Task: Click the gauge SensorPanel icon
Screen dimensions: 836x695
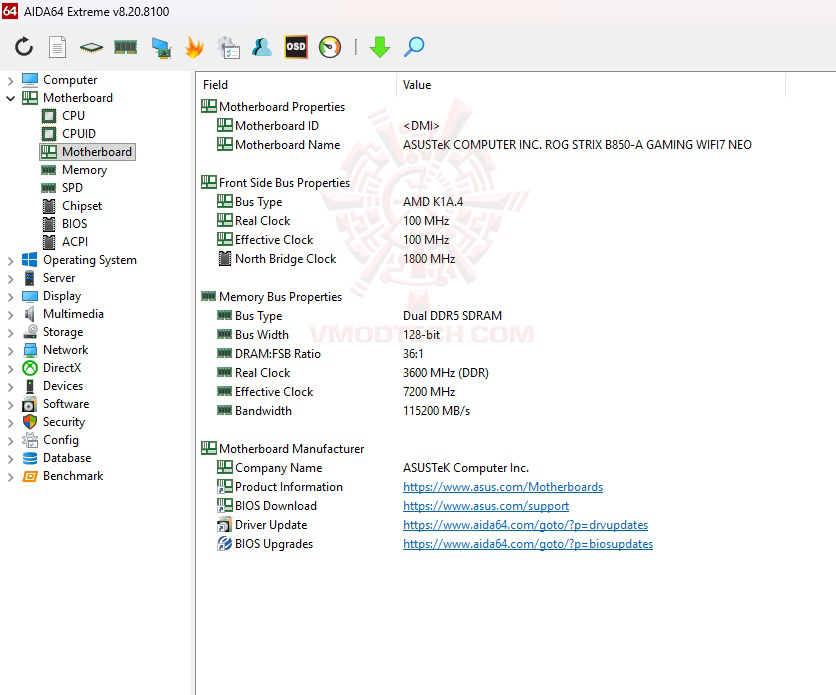Action: pyautogui.click(x=329, y=47)
